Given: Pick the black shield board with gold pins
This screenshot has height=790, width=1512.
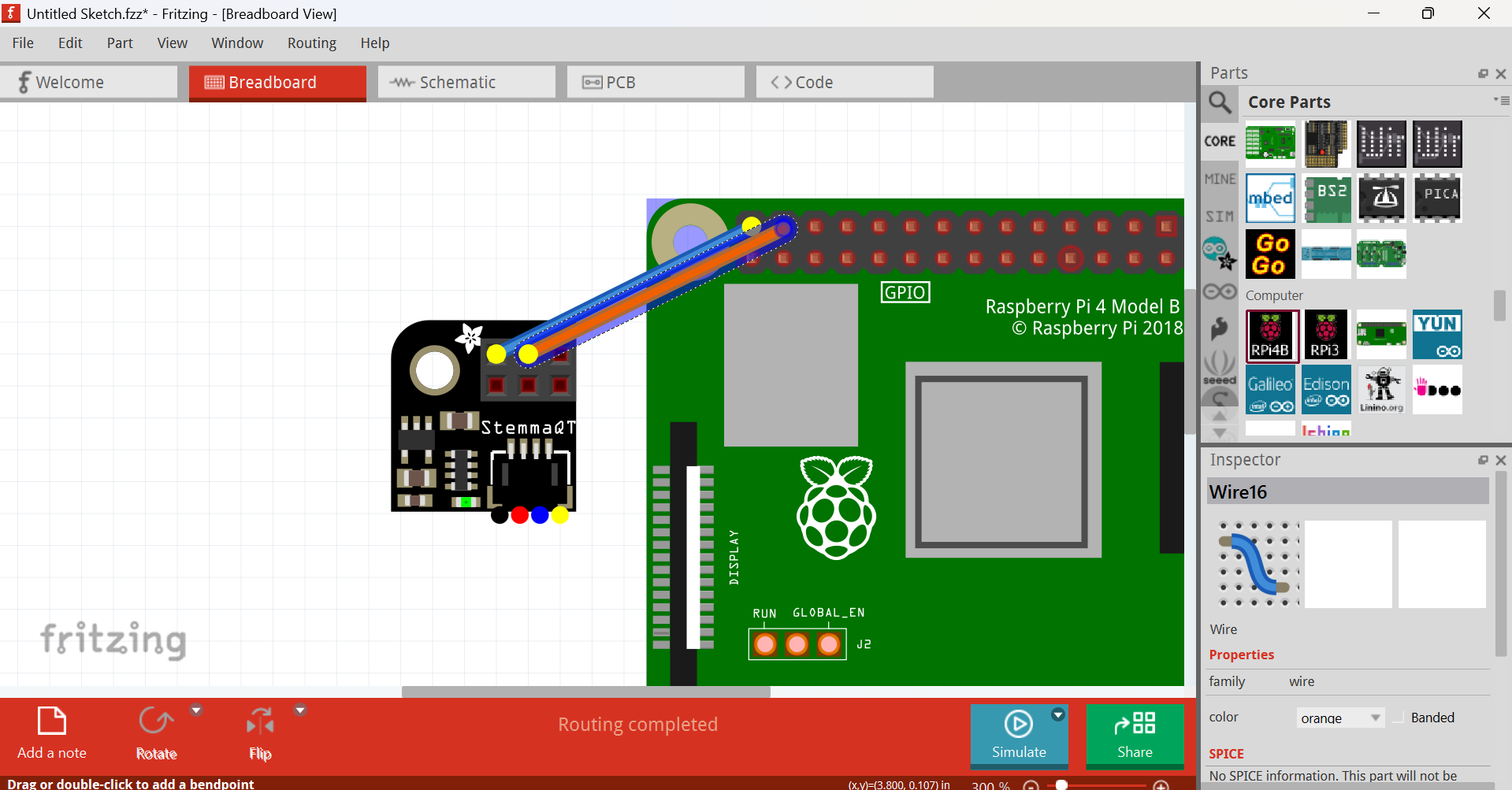Looking at the screenshot, I should pos(1327,143).
